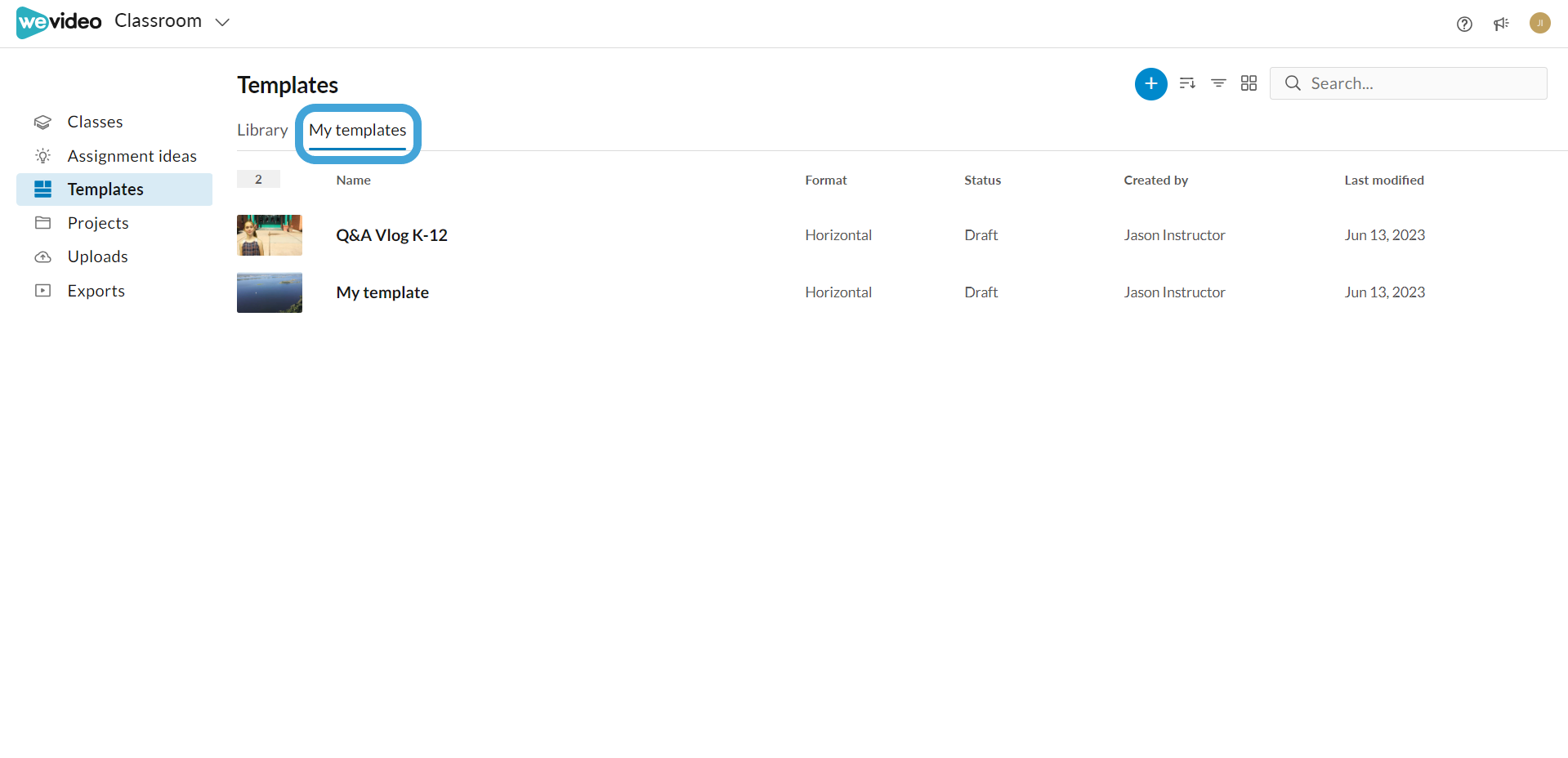
Task: Go to Classes in sidebar
Action: point(95,122)
